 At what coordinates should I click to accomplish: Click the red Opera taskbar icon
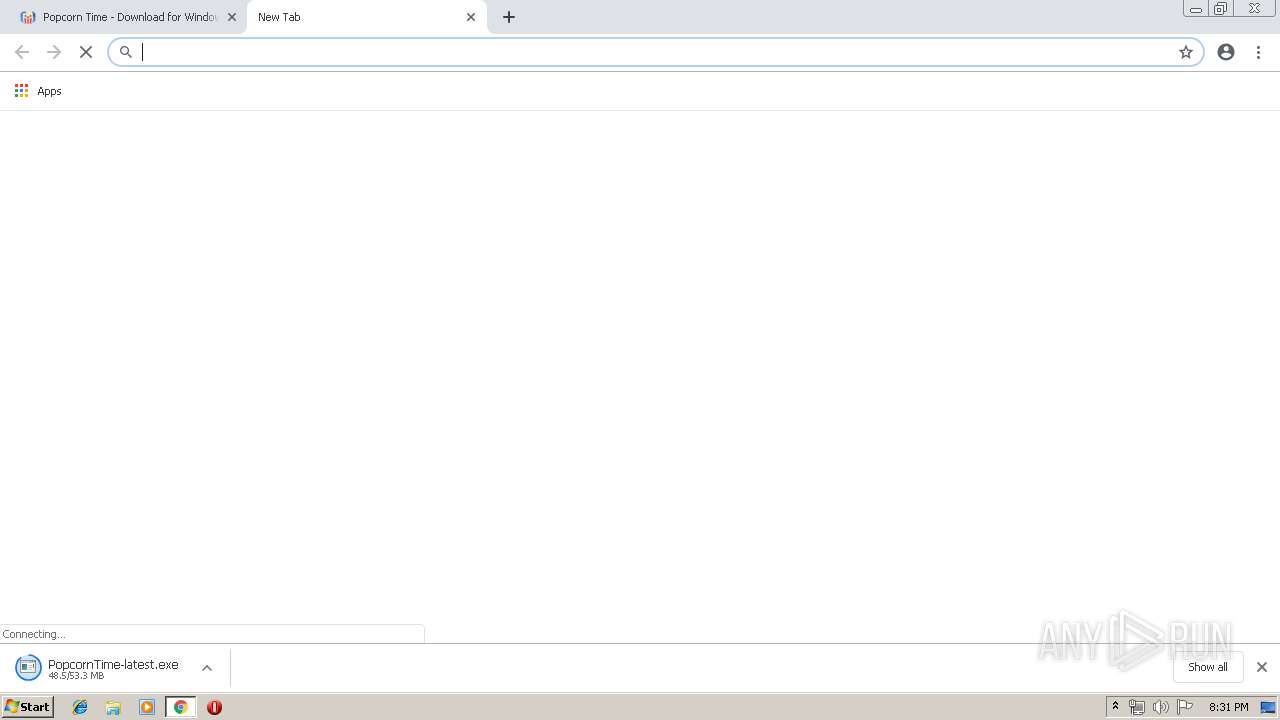point(214,707)
